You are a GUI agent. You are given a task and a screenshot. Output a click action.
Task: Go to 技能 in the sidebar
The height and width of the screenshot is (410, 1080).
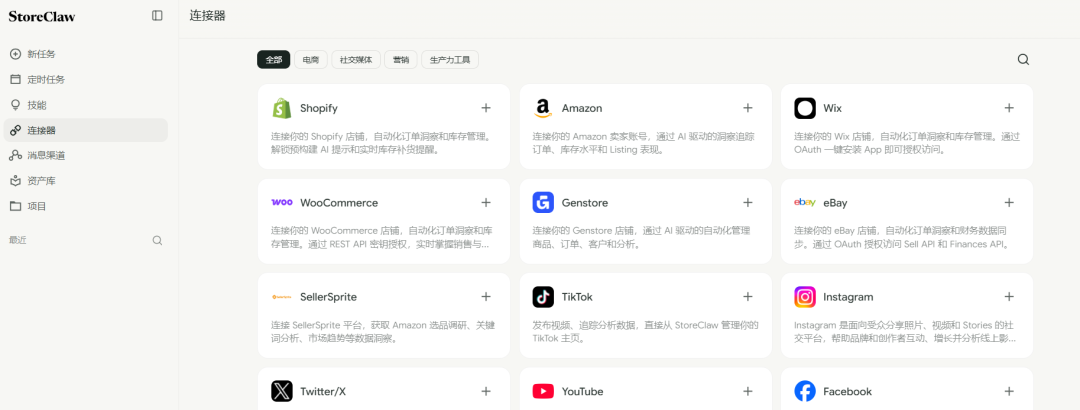(85, 105)
